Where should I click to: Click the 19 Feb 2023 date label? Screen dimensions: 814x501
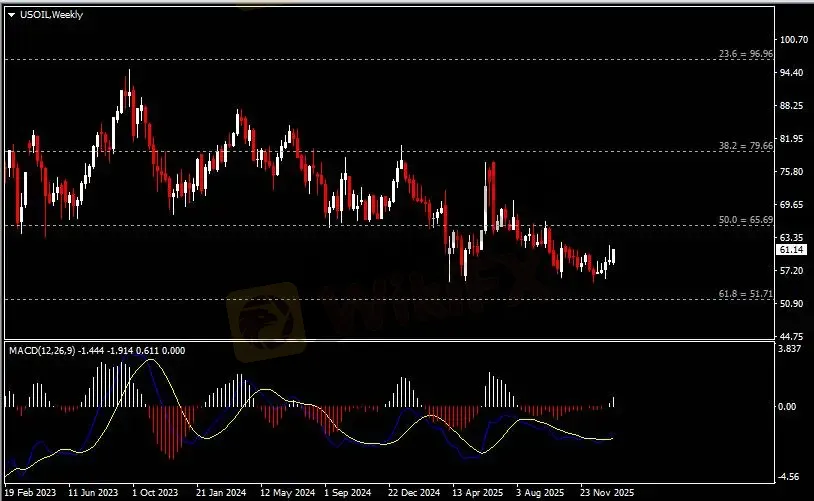tap(32, 493)
